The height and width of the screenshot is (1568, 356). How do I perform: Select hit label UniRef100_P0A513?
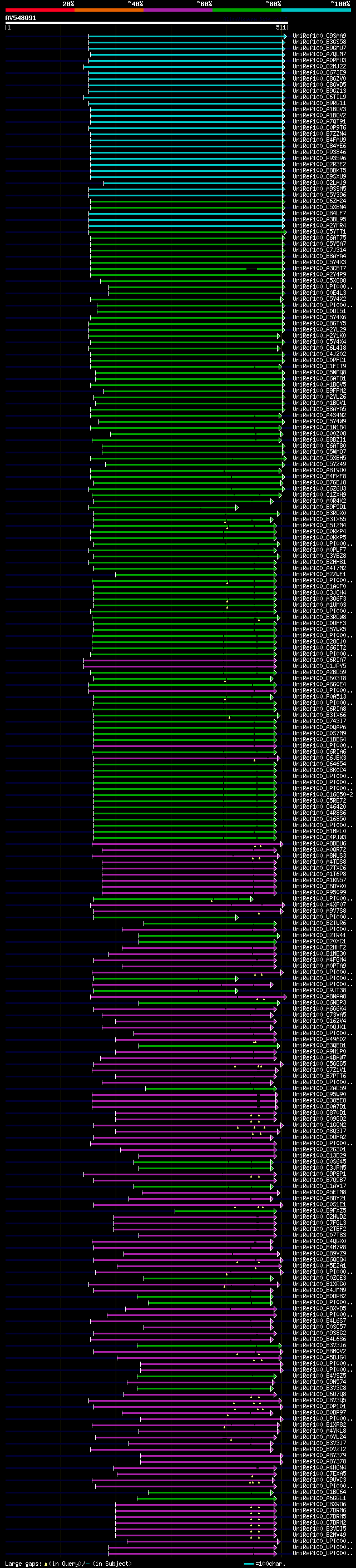coord(319,696)
